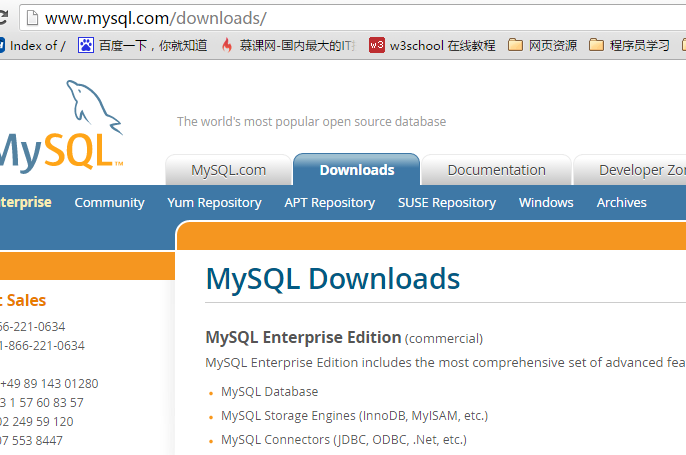Click the page icon in address bar
This screenshot has height=455, width=686.
click(x=32, y=18)
